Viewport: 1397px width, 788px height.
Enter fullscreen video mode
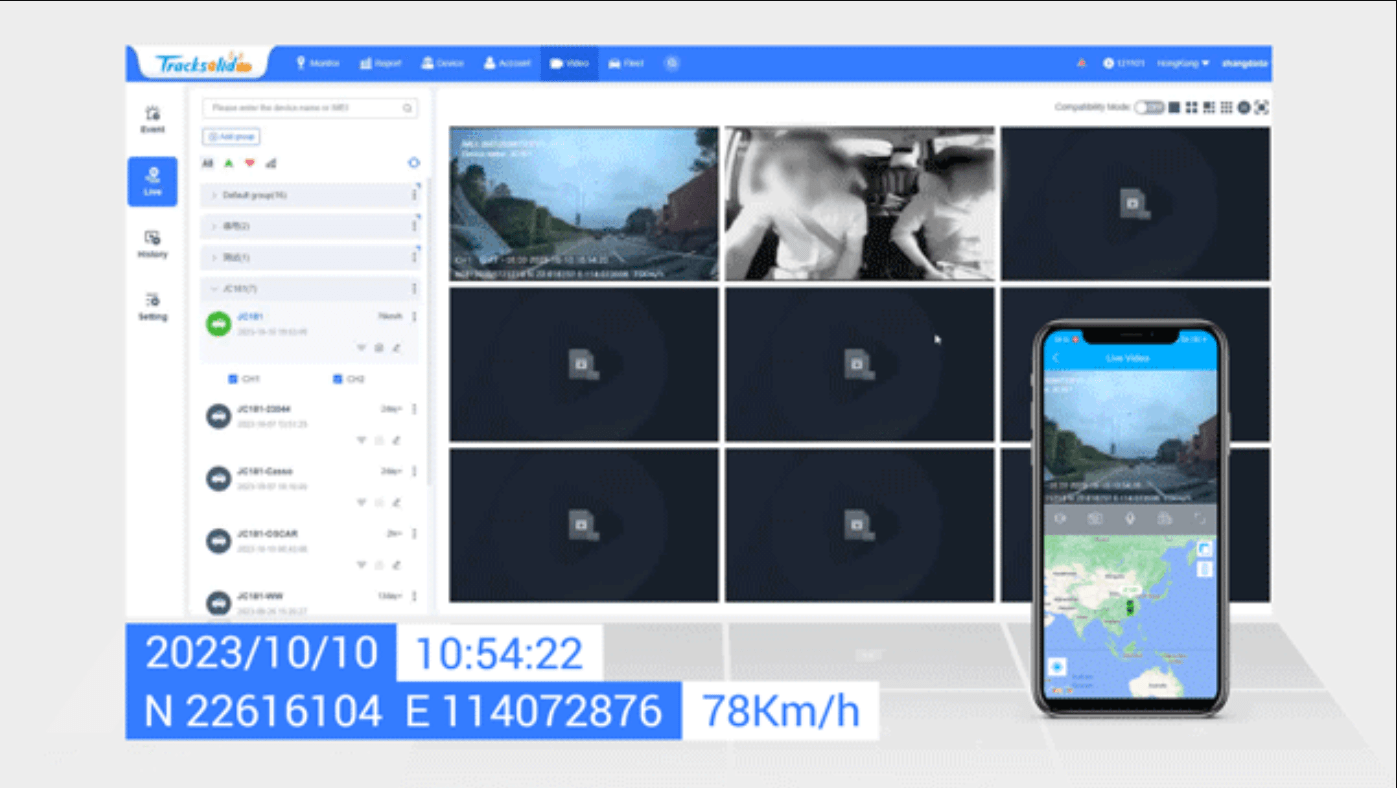(1262, 107)
